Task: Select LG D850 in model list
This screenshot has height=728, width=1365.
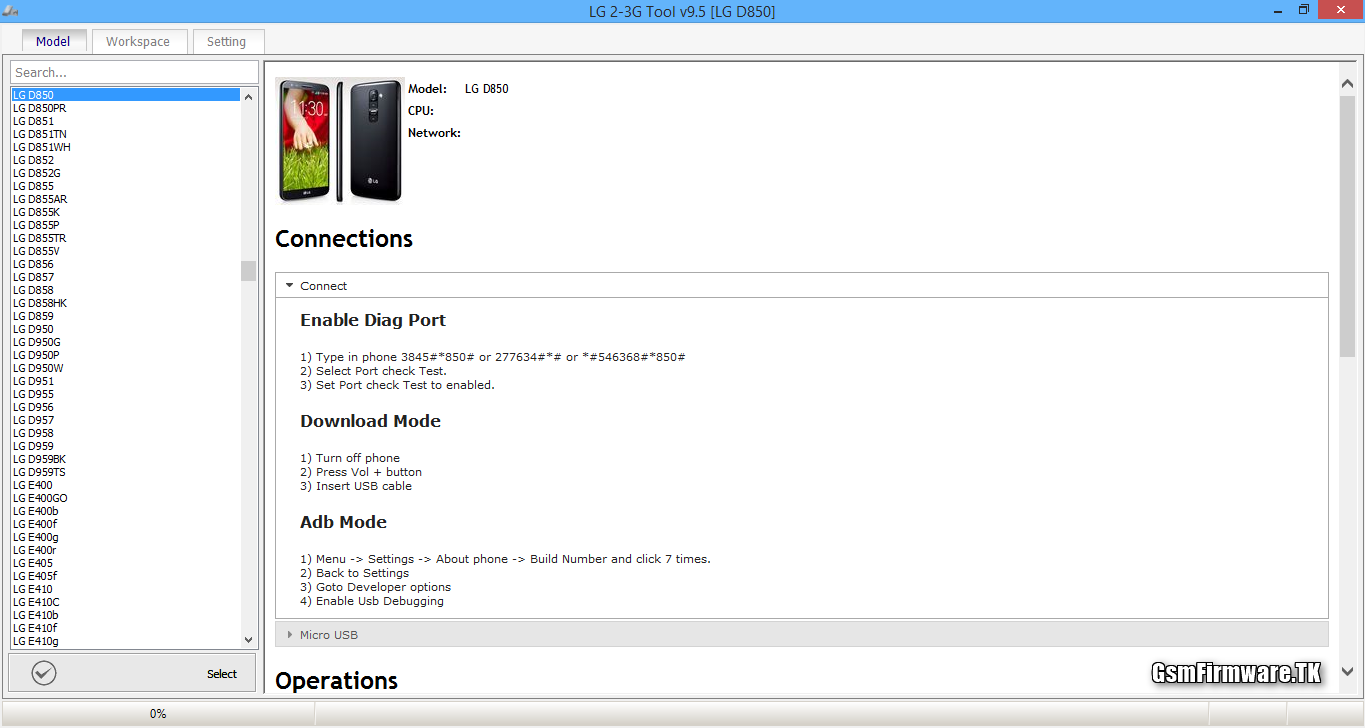Action: 125,95
